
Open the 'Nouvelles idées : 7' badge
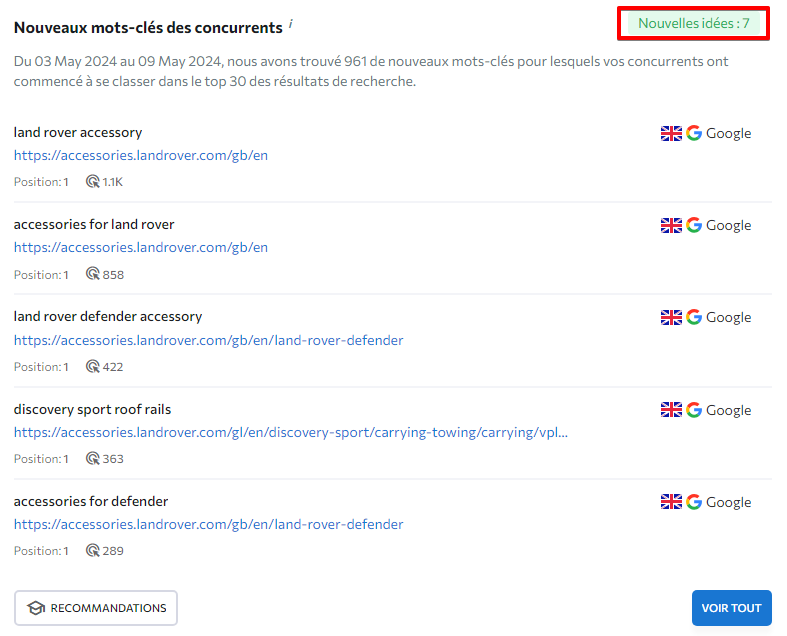[693, 24]
